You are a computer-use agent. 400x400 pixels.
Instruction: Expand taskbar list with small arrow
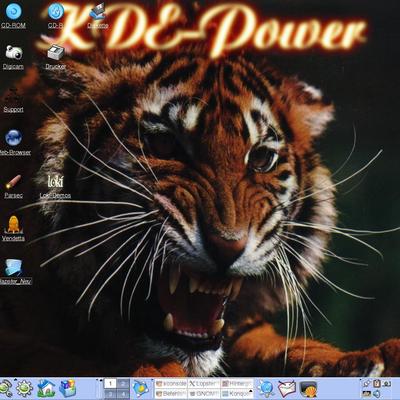click(251, 391)
